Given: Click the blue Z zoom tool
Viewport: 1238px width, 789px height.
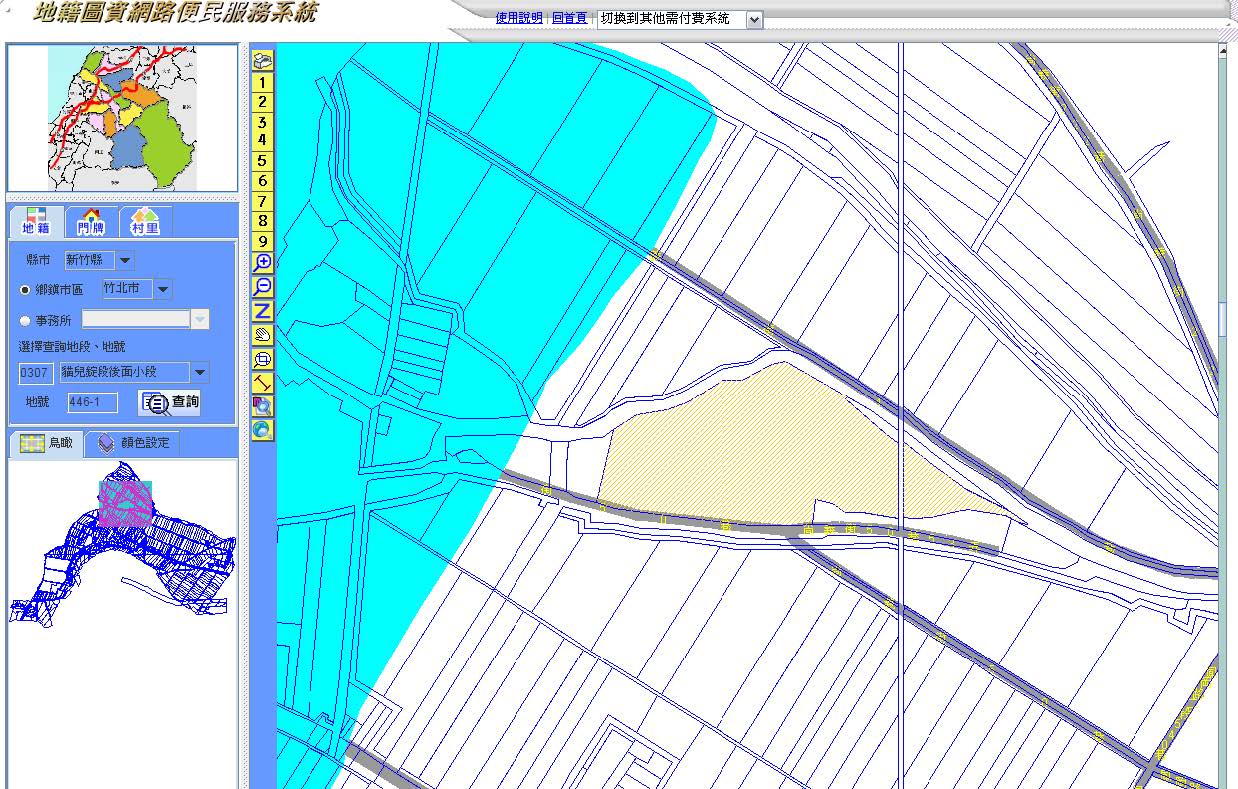Looking at the screenshot, I should click(262, 311).
